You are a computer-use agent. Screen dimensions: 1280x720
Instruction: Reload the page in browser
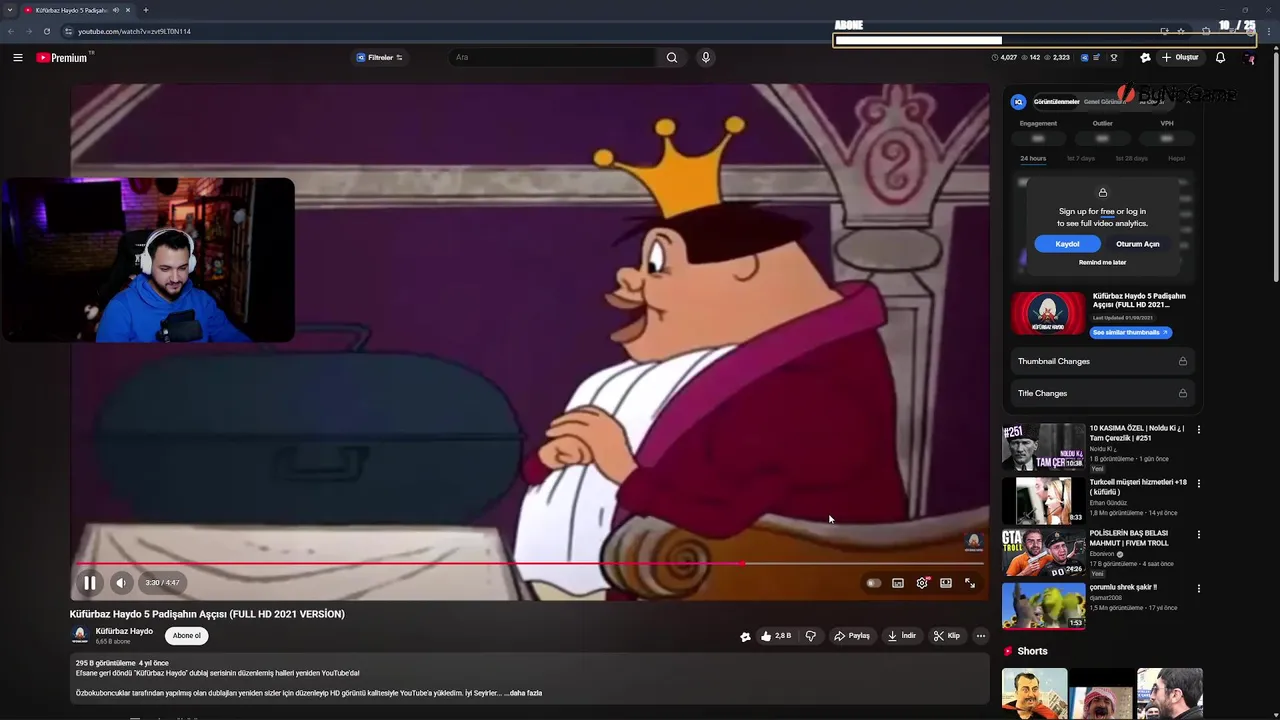pos(46,31)
